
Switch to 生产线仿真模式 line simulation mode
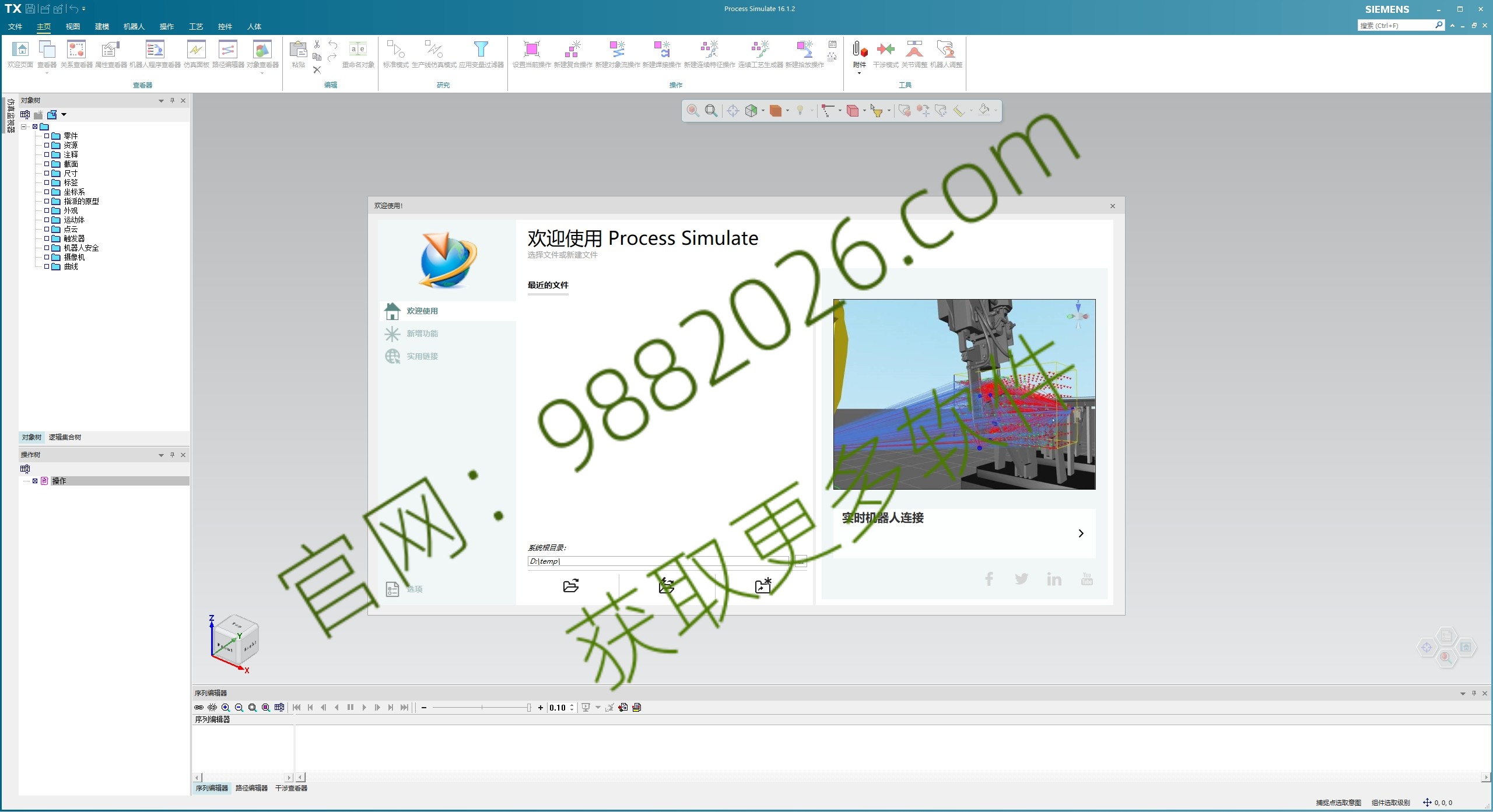coord(434,50)
